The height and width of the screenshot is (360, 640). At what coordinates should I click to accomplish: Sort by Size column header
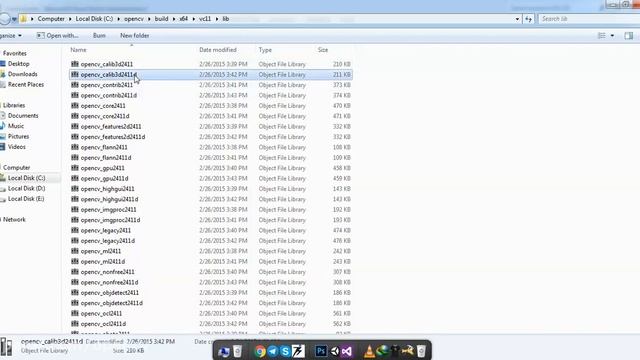point(323,50)
